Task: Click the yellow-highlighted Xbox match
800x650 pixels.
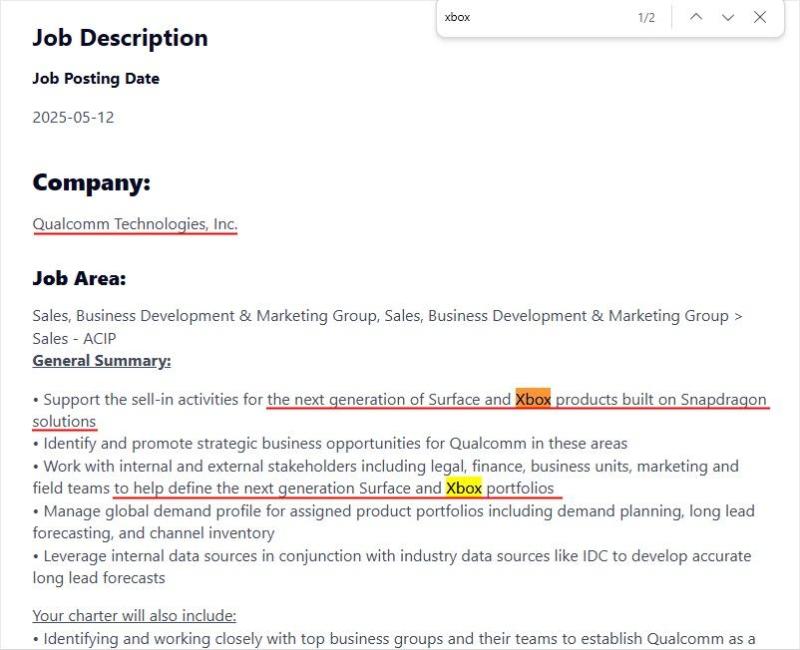Action: click(464, 488)
